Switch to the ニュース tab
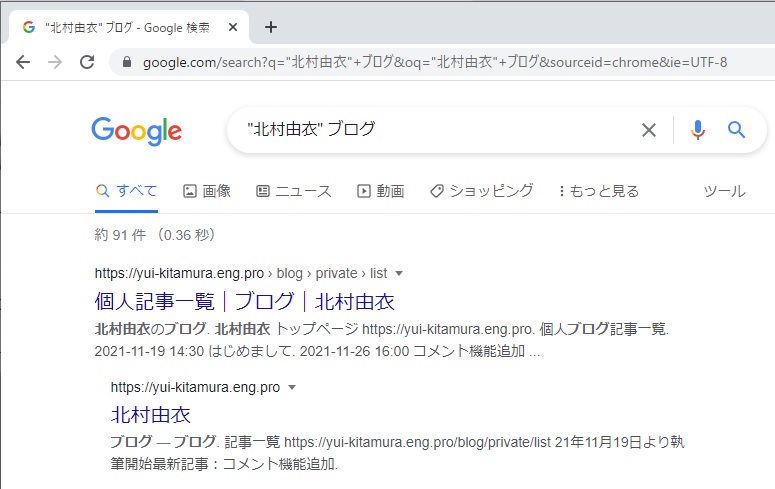Screen dimensions: 775x489 (294, 191)
